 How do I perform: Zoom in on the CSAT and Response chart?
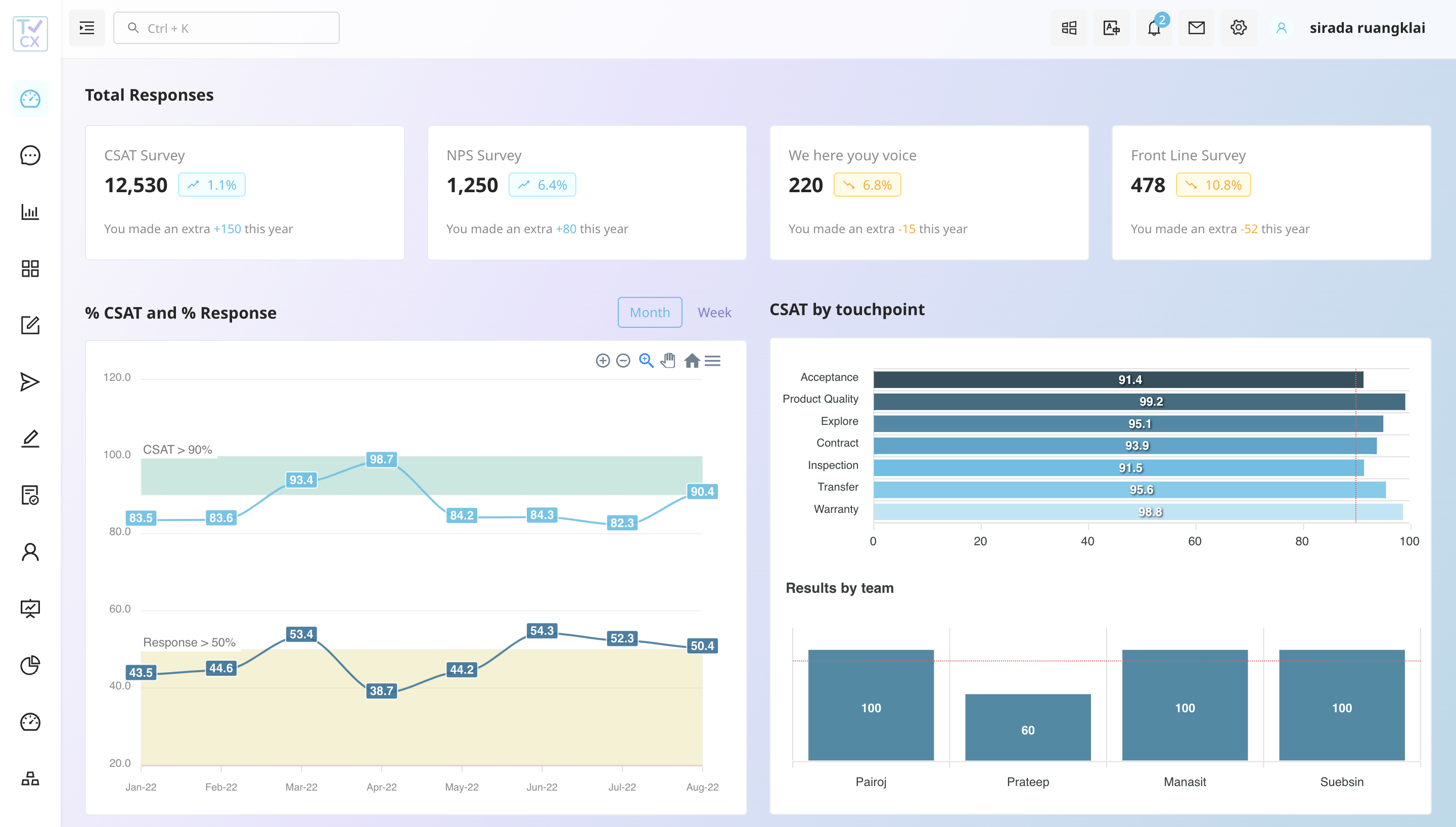646,361
